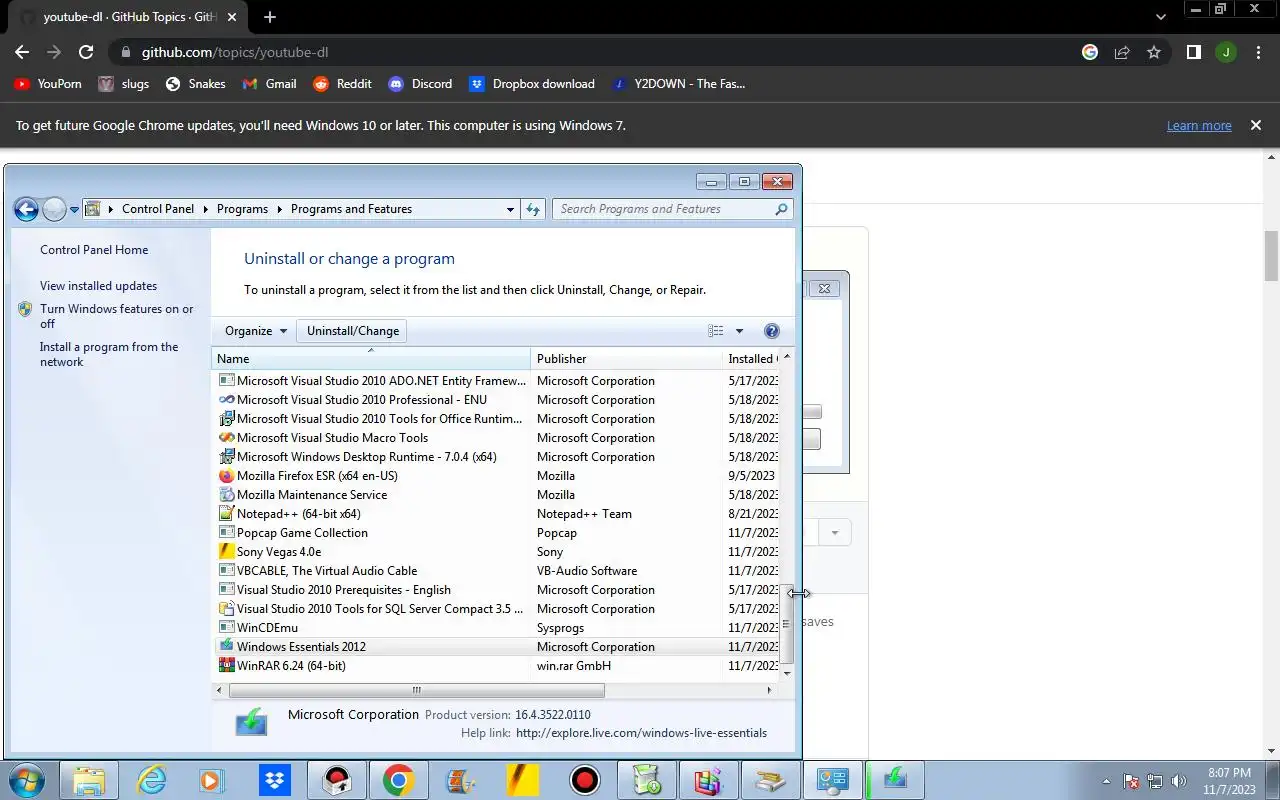The image size is (1280, 800).
Task: Click the volume speaker tray icon
Action: (x=1179, y=781)
